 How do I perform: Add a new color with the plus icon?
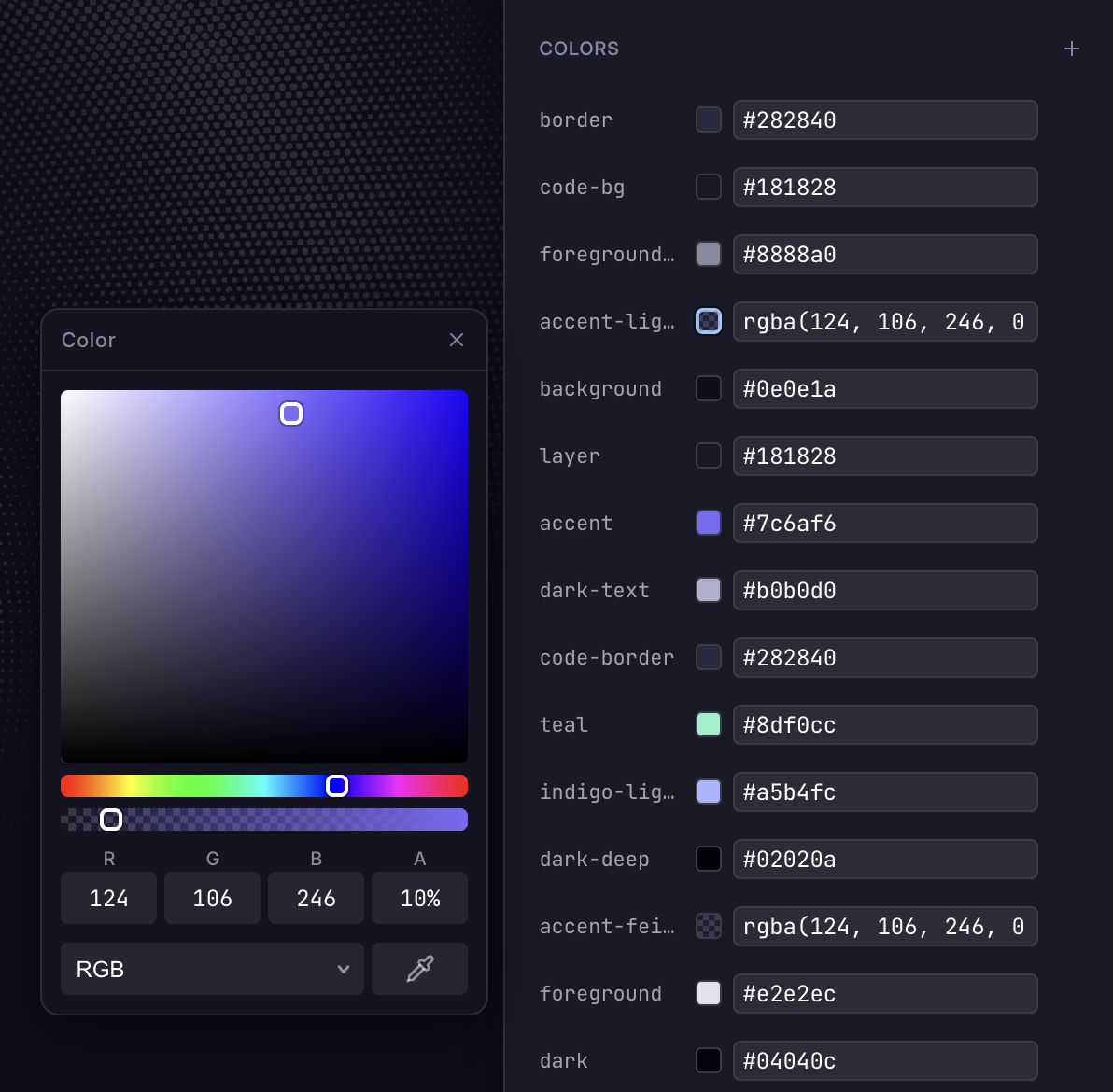click(1071, 48)
